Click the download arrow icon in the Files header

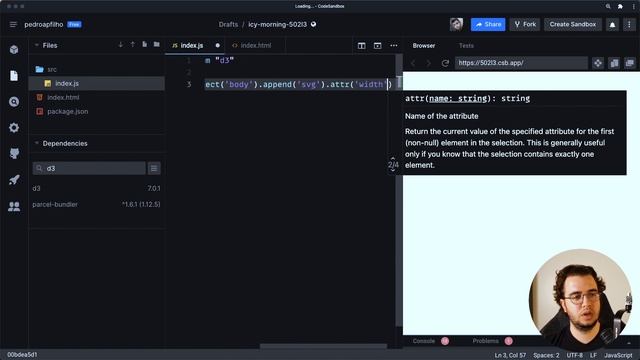120,44
